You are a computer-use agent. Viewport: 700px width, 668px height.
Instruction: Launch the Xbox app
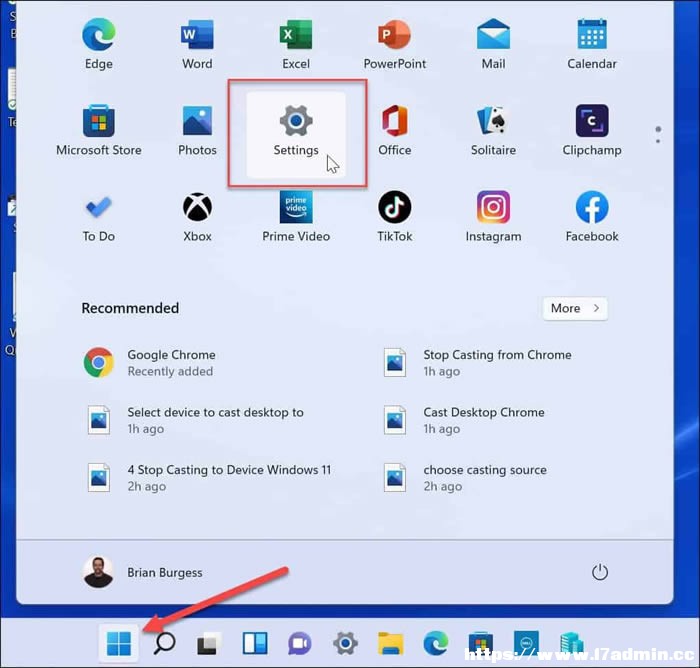click(x=197, y=217)
